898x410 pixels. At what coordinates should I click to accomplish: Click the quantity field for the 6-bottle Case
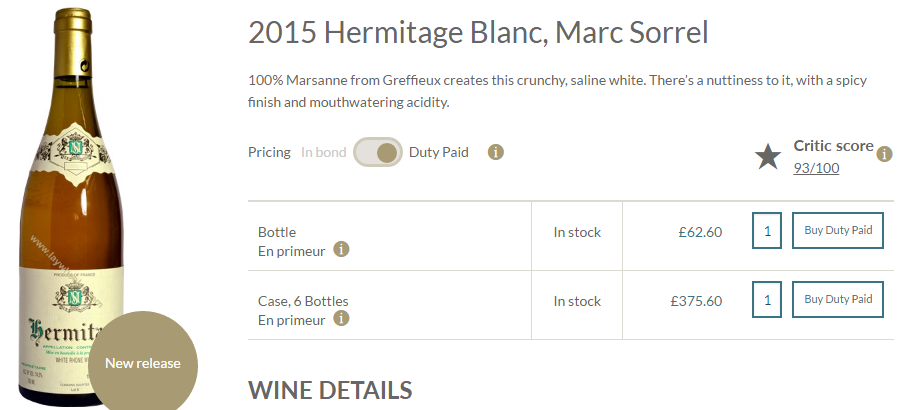[x=767, y=299]
